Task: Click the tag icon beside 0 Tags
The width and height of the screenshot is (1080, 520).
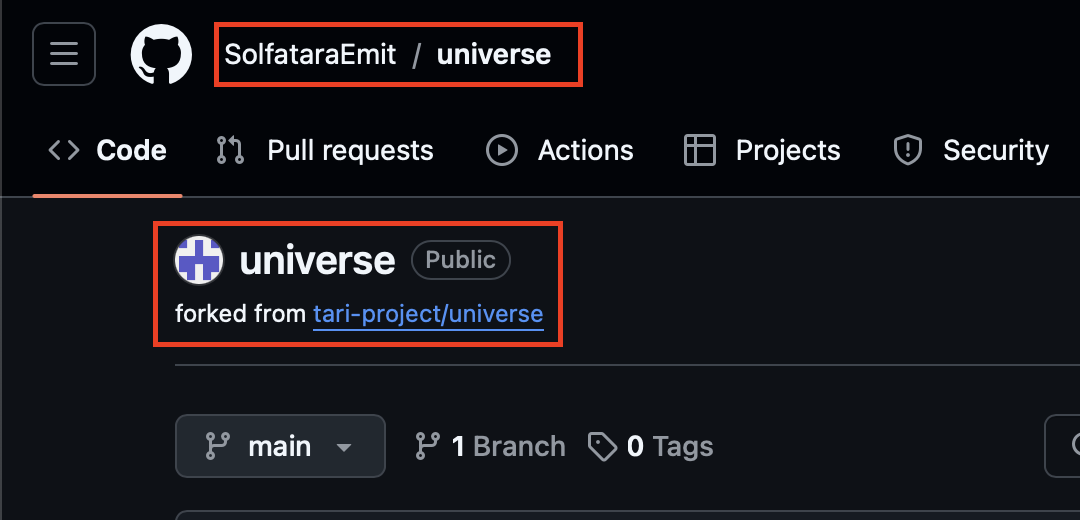Action: (x=602, y=447)
